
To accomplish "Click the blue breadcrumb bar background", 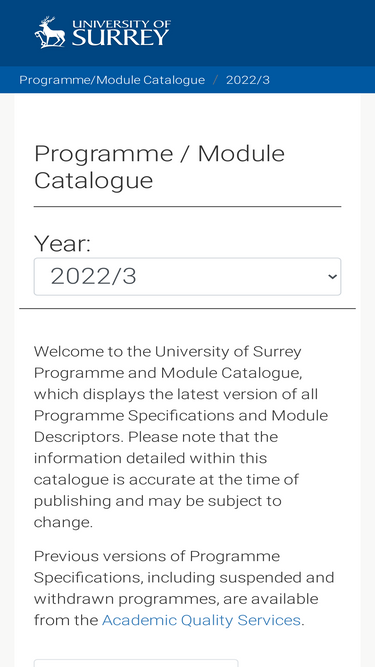I will pyautogui.click(x=323, y=80).
